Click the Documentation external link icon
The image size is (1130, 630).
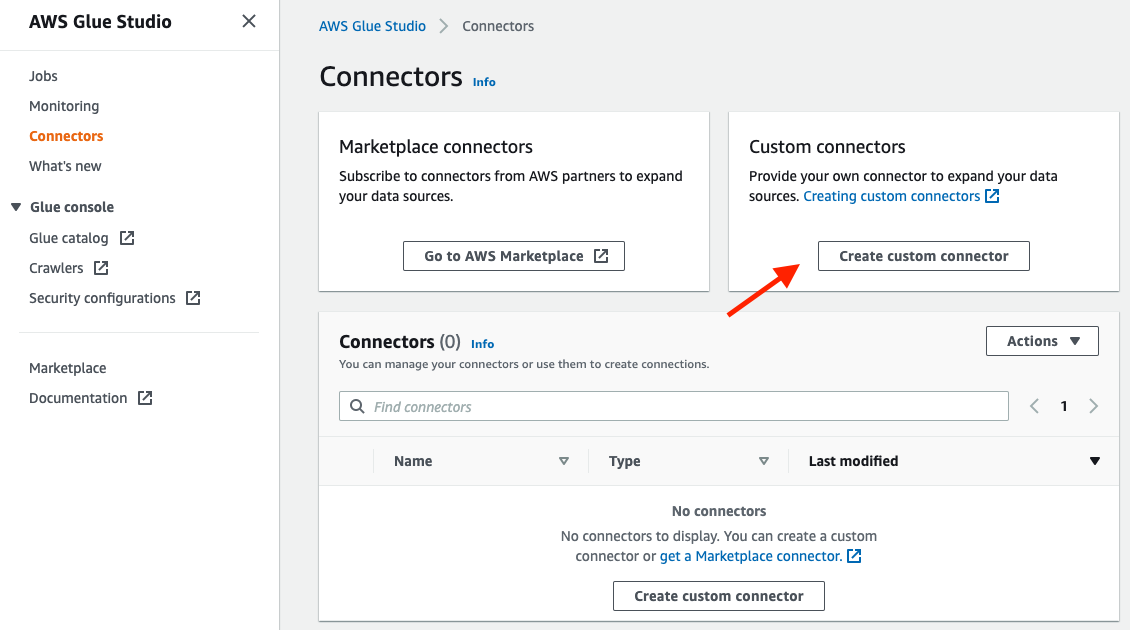144,397
